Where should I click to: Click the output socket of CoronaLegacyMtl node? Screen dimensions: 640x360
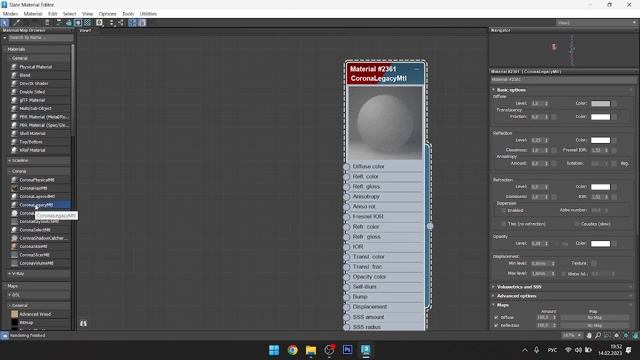coord(430,226)
